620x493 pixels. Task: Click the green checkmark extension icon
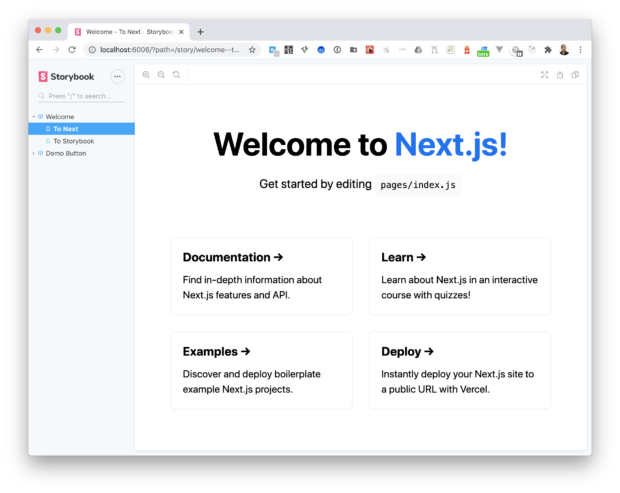(x=305, y=50)
